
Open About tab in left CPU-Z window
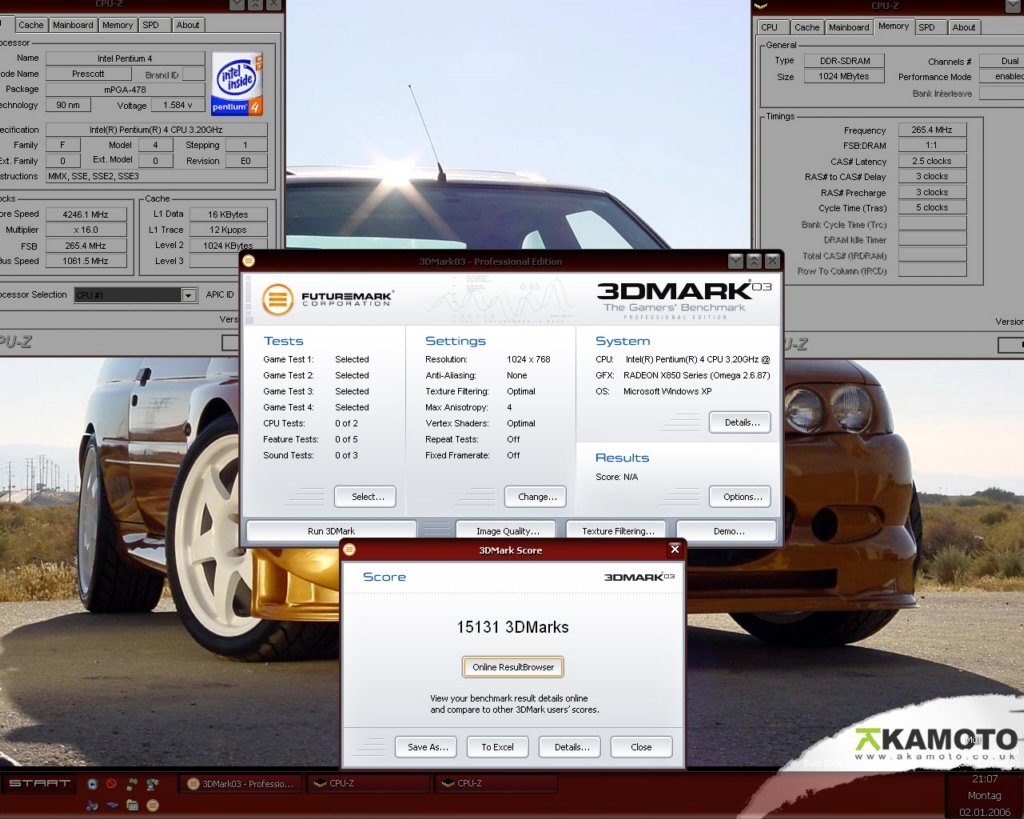(187, 25)
